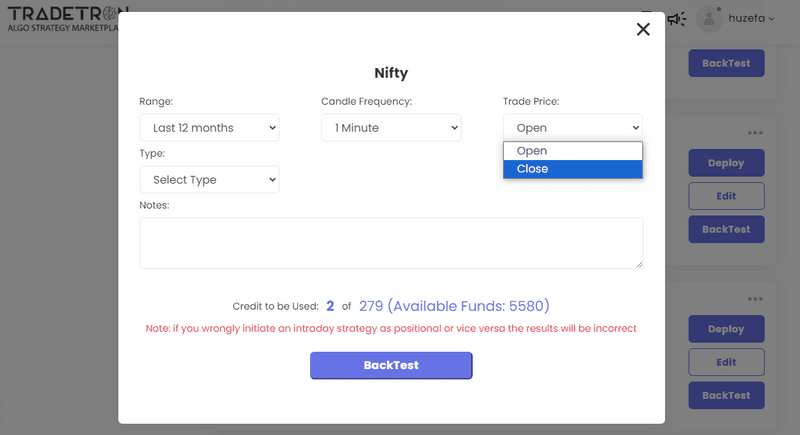Click the upper Deploy button
Viewport: 800px width, 435px height.
coord(726,163)
